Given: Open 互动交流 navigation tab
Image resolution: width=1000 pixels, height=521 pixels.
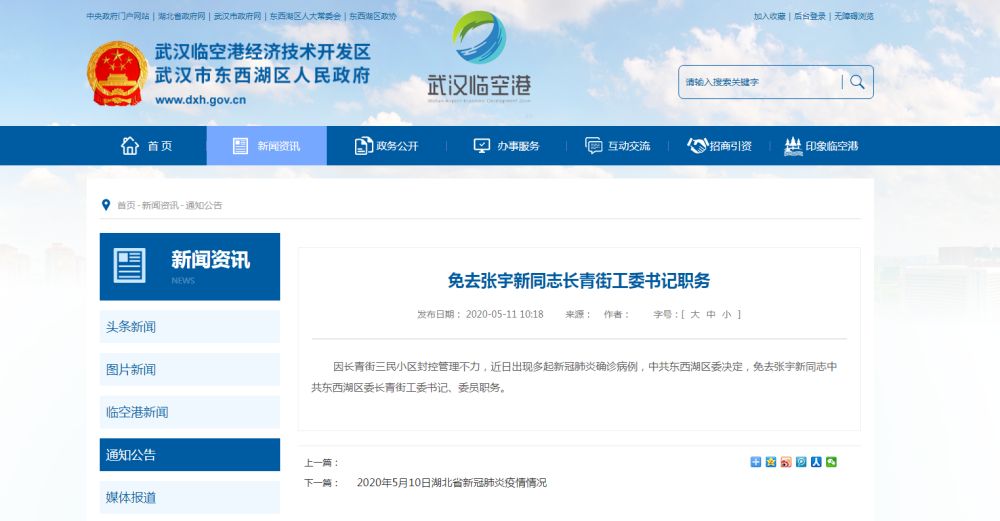Looking at the screenshot, I should 618,146.
